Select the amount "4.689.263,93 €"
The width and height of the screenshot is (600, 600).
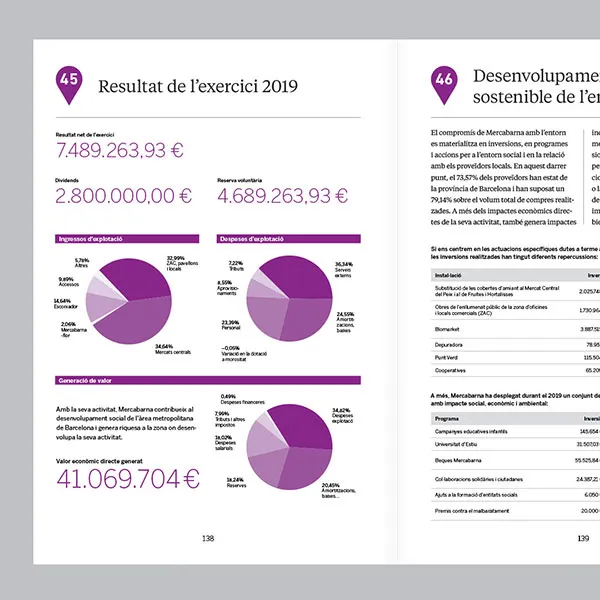[x=283, y=196]
